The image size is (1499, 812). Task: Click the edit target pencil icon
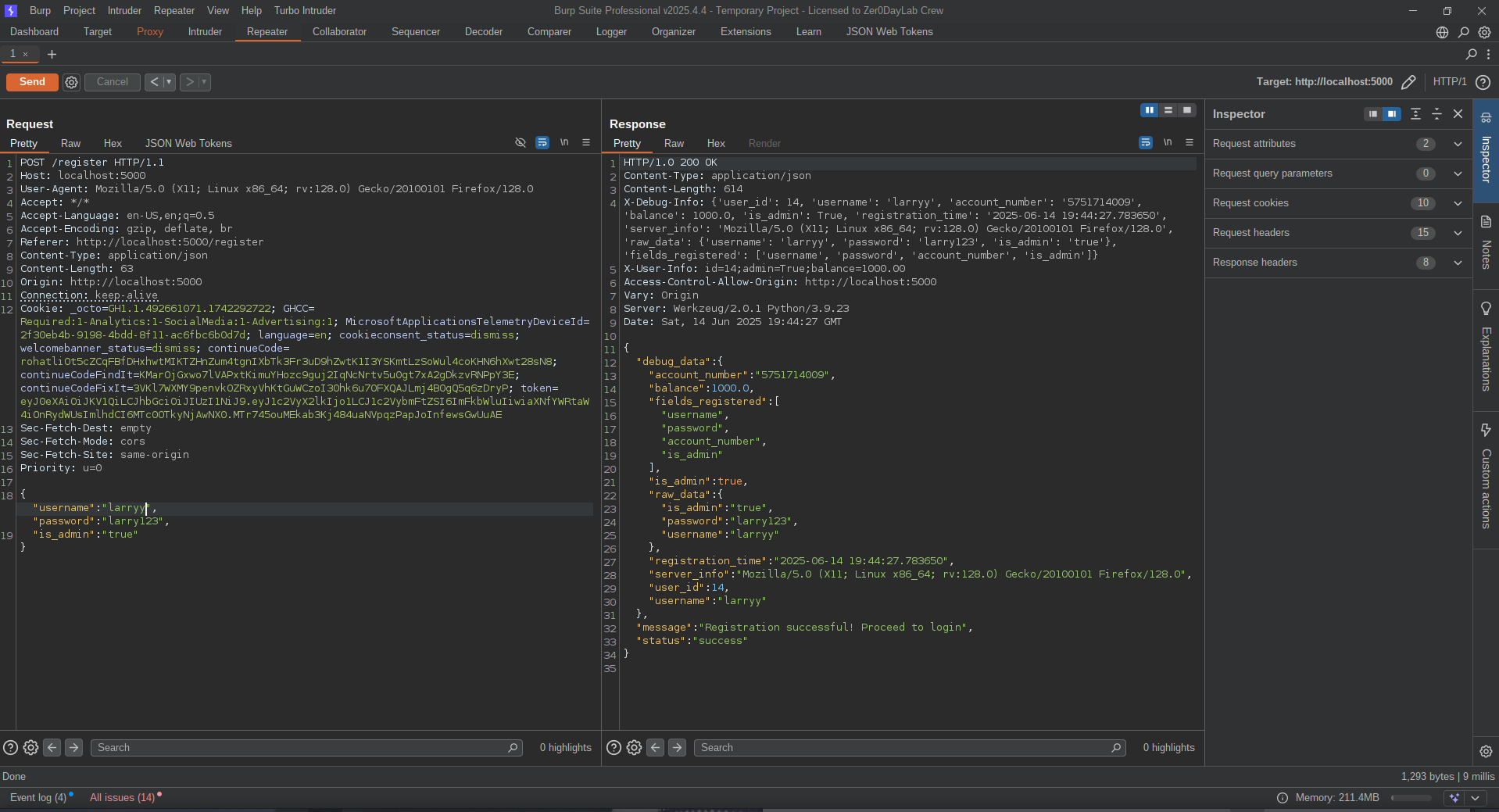pos(1408,82)
